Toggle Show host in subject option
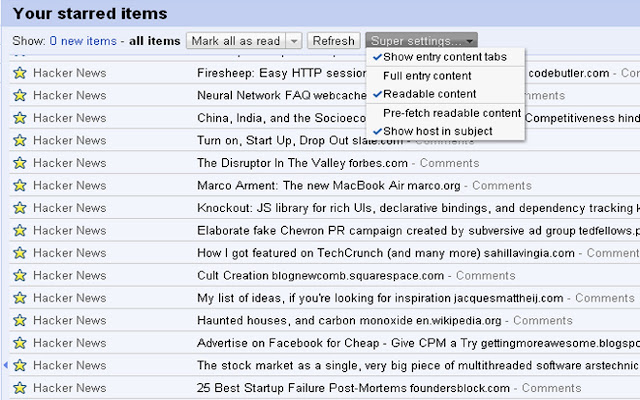640x400 pixels. 445,131
